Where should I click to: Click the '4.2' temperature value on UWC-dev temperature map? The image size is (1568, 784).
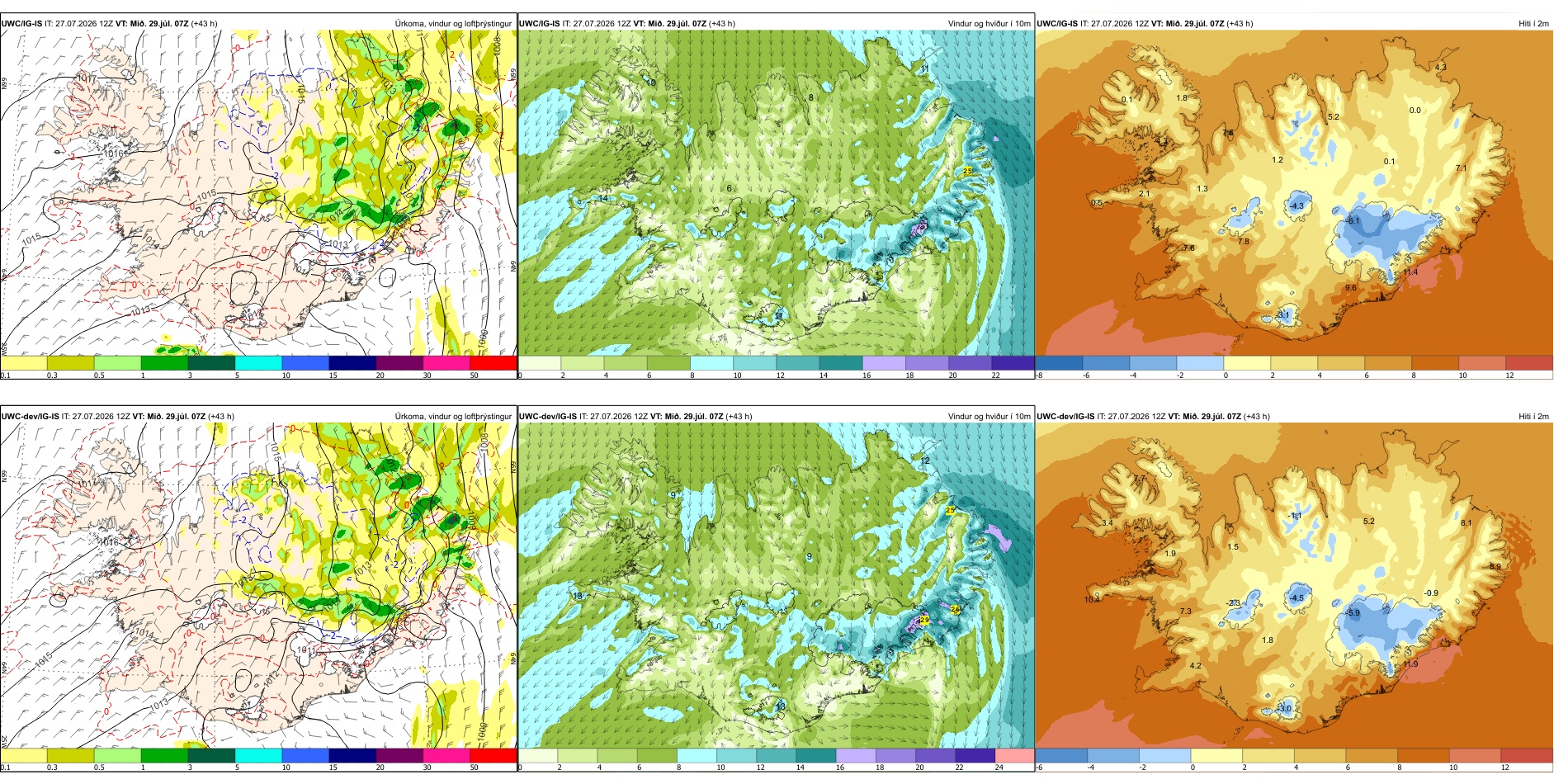click(1195, 666)
